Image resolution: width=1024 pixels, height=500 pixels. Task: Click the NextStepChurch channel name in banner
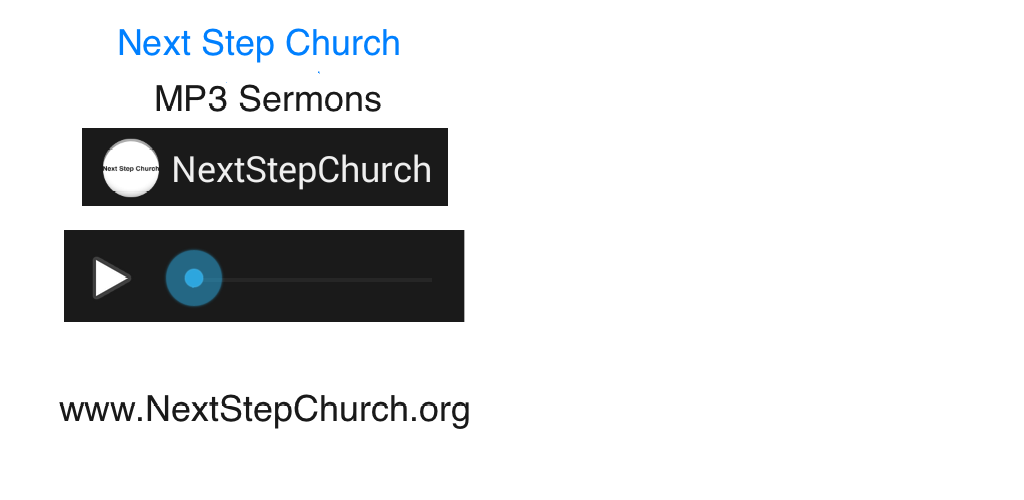pyautogui.click(x=301, y=170)
